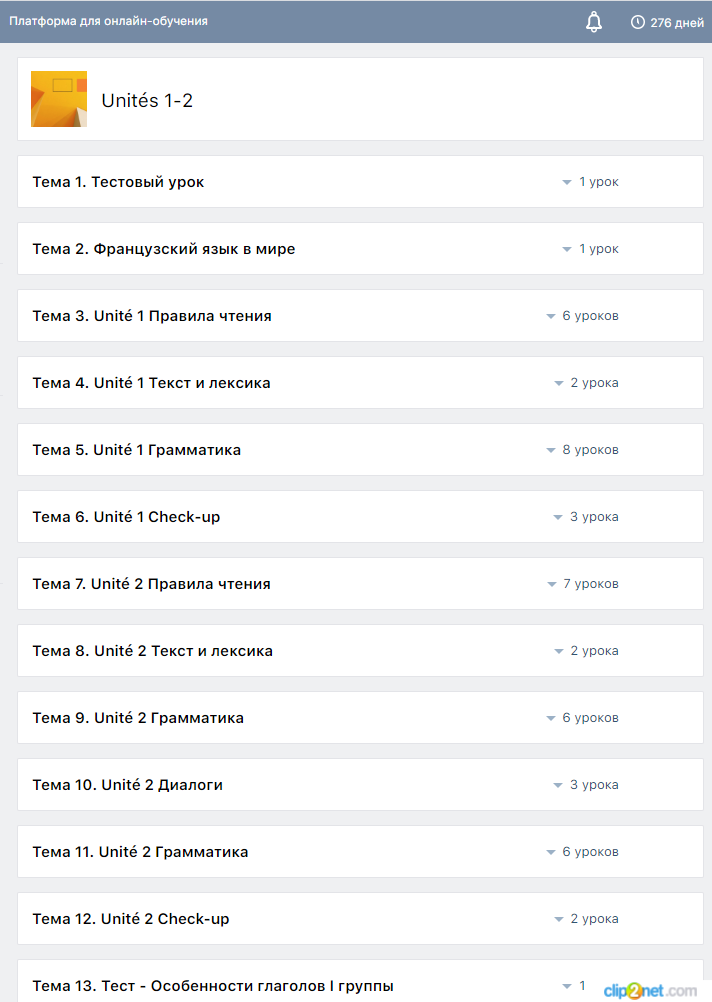Expand the arrow for Тема 2 lessons
712x1002 pixels.
tap(566, 250)
